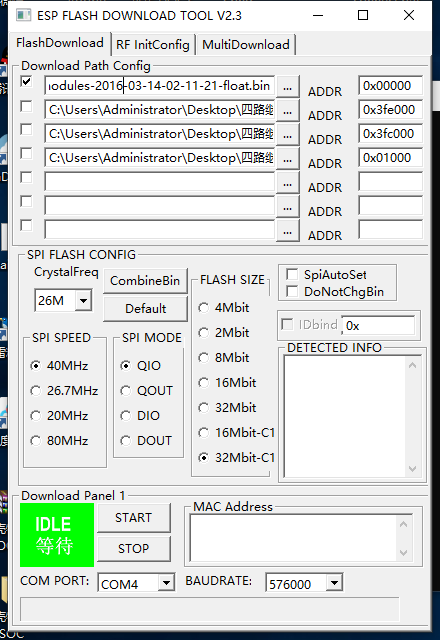Screen dimensions: 440x640
Task: Select DOUT SPI mode
Action: (126, 441)
